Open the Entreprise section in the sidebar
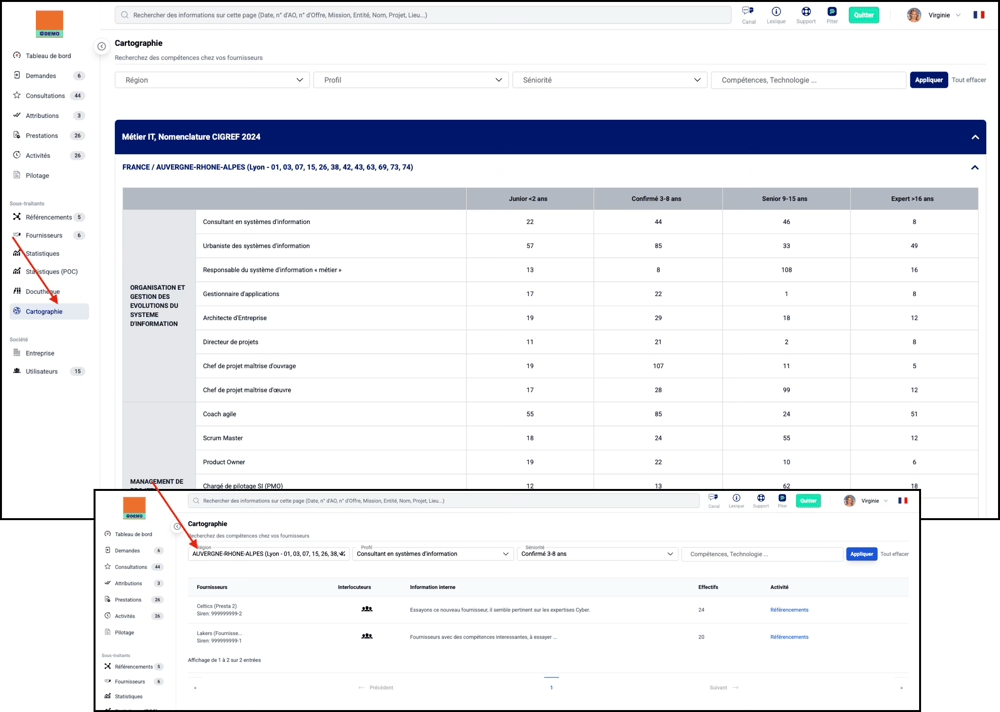Screen dimensions: 1000x712 [x=40, y=353]
